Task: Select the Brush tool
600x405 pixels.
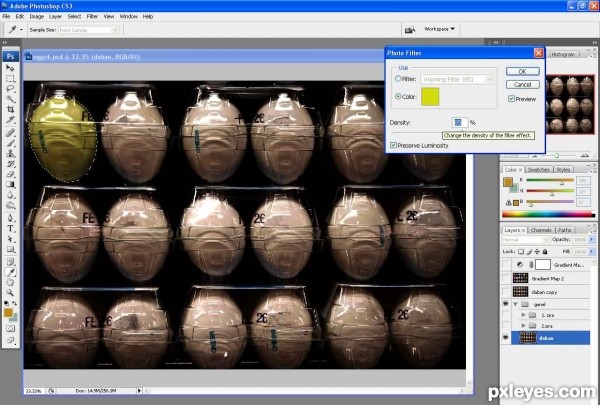Action: click(x=10, y=143)
